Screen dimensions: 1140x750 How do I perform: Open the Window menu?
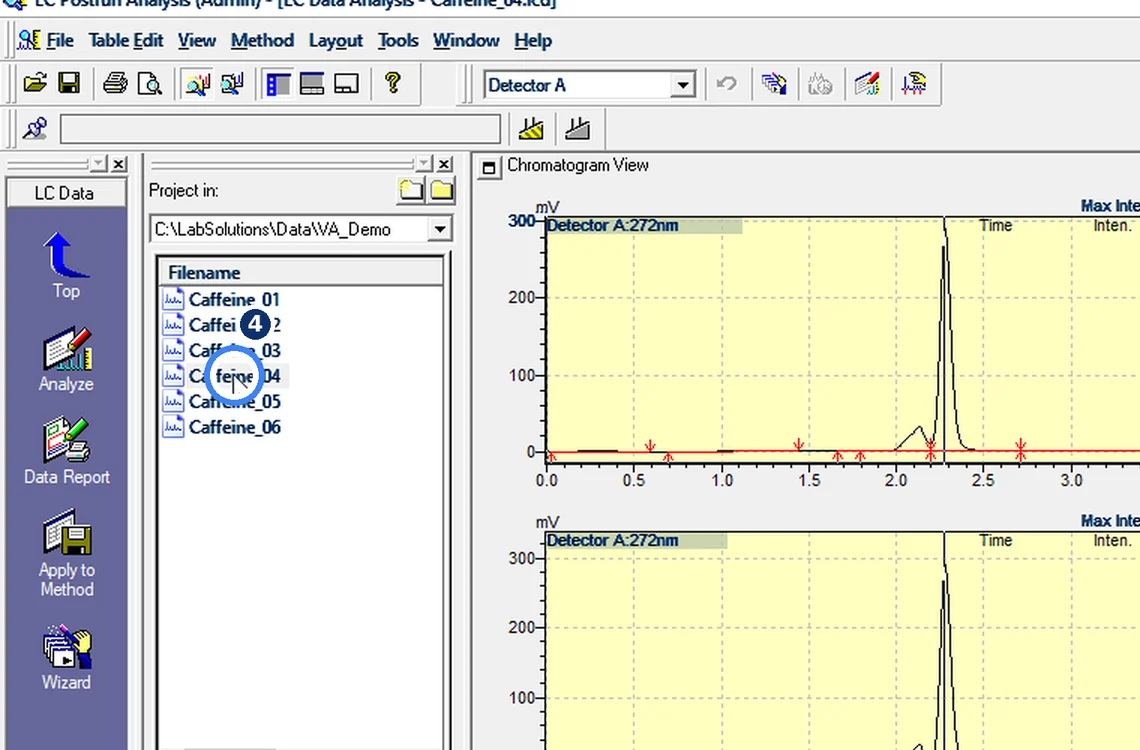tap(466, 41)
